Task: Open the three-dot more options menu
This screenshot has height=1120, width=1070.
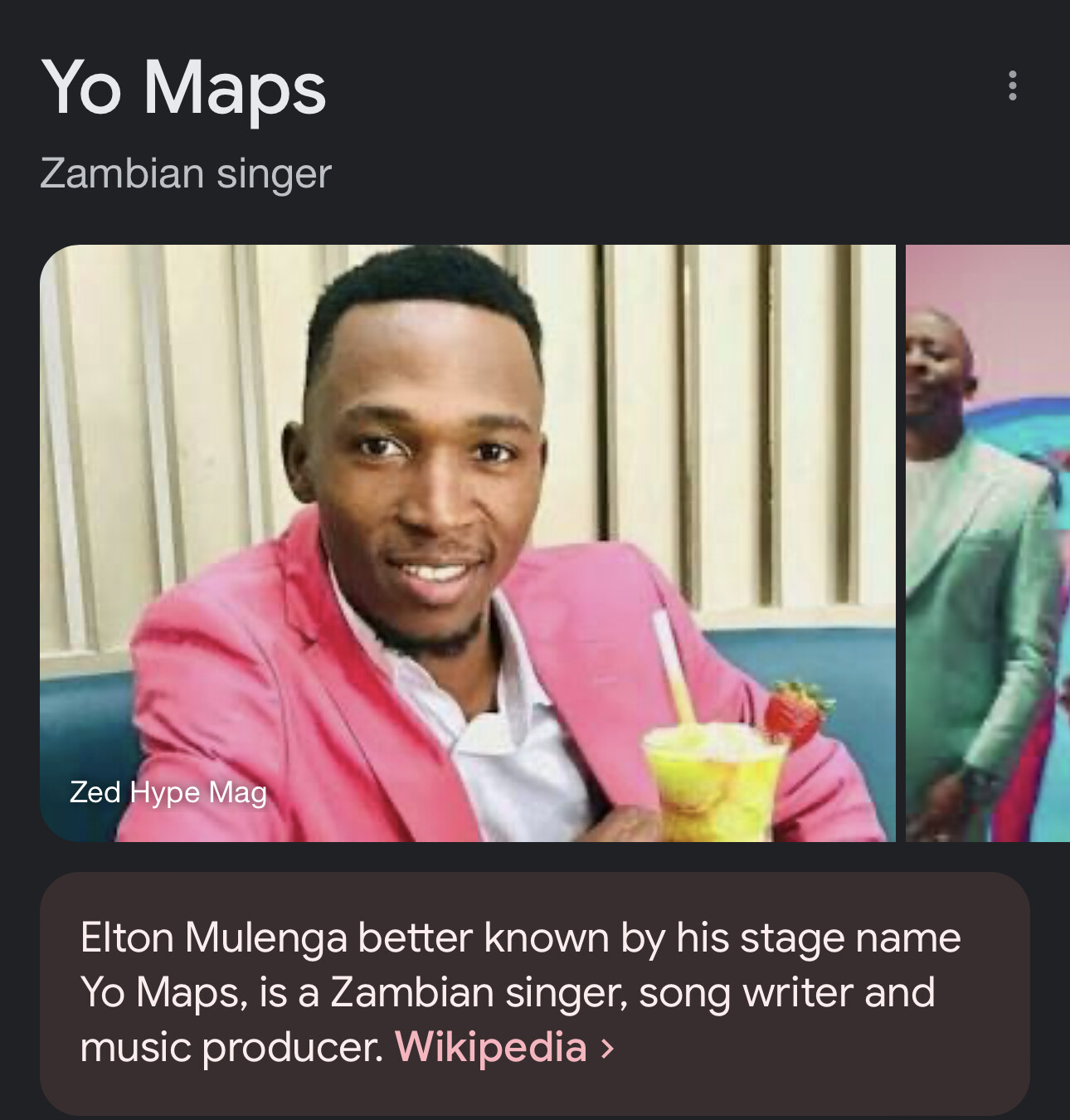Action: click(x=1012, y=85)
